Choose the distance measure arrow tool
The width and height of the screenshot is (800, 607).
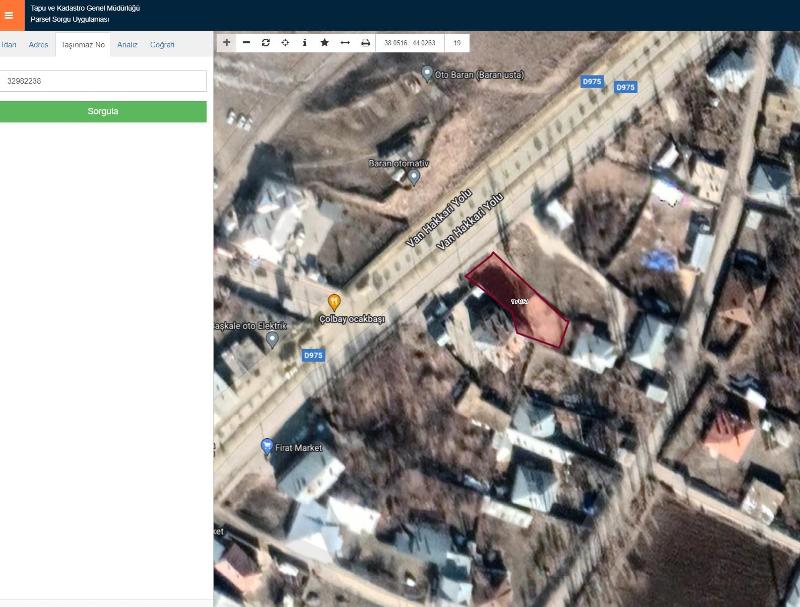pos(345,43)
